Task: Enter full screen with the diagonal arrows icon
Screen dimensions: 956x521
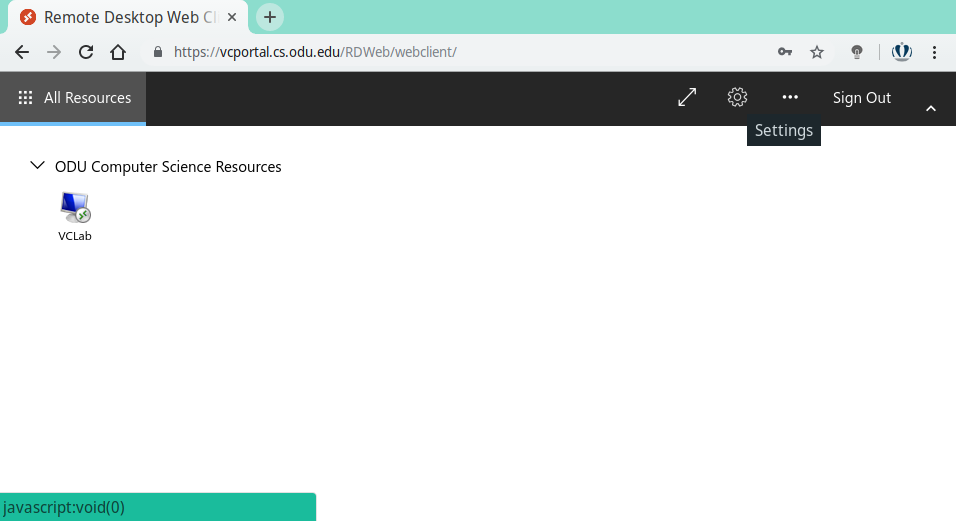Action: point(687,97)
